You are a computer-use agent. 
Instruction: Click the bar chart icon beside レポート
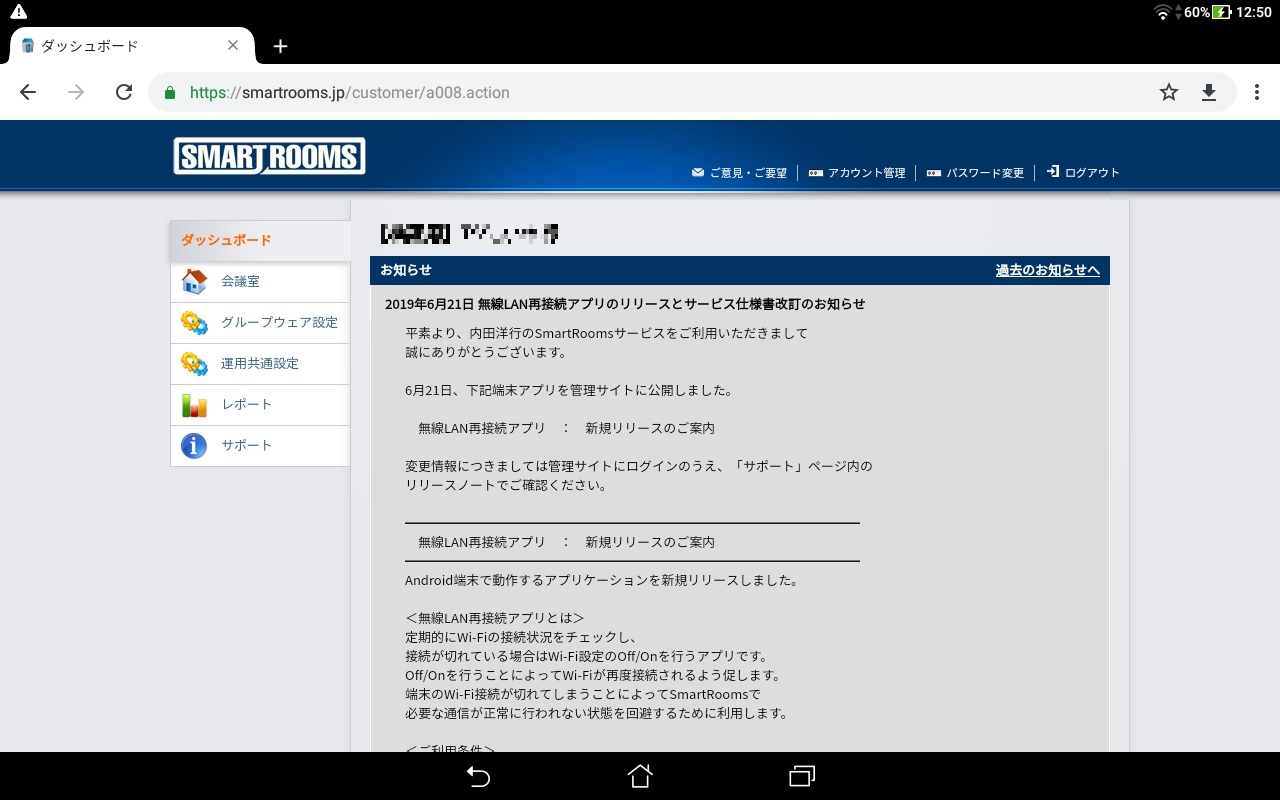(194, 405)
